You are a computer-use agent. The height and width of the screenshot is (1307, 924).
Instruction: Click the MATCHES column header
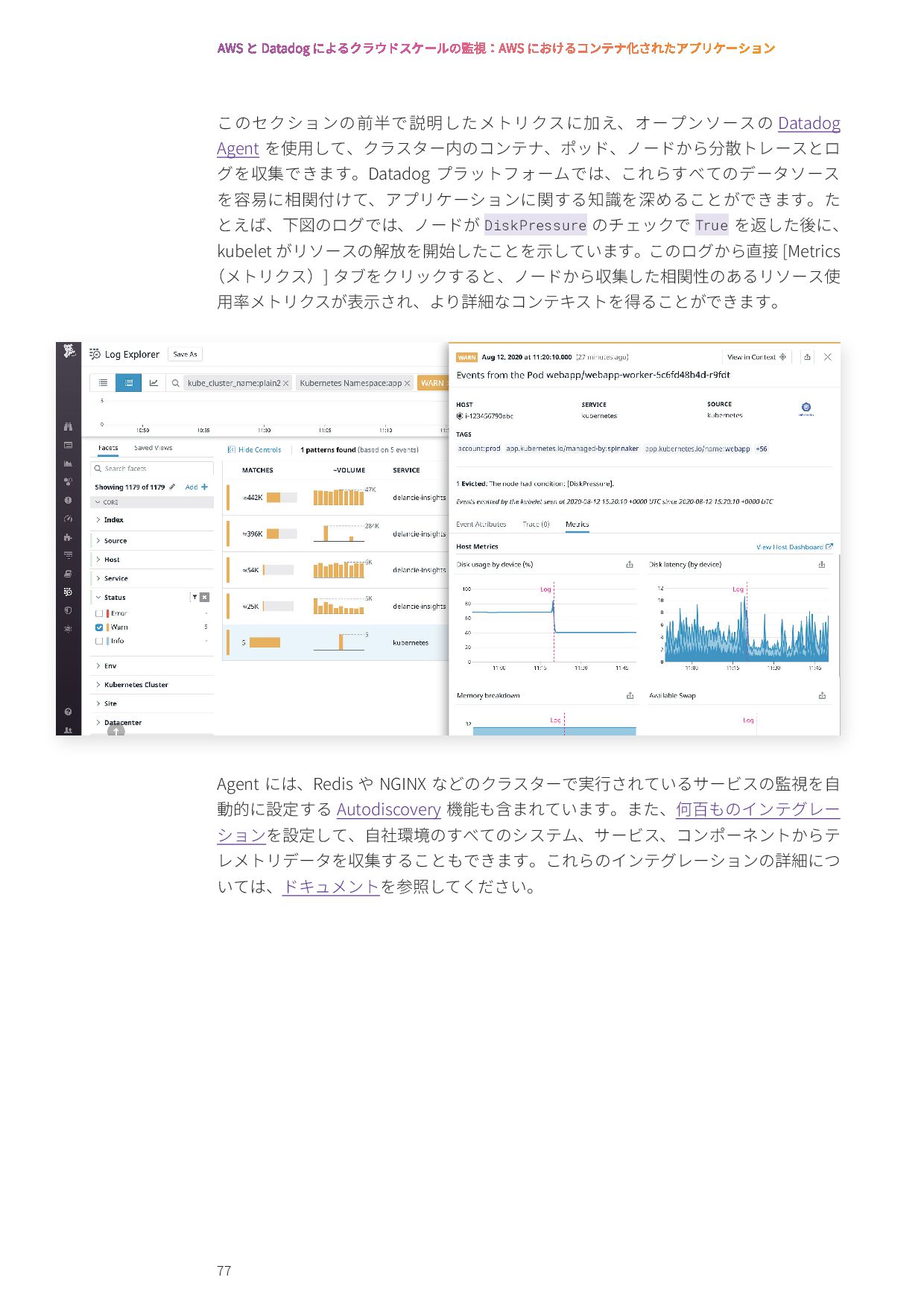pyautogui.click(x=258, y=470)
